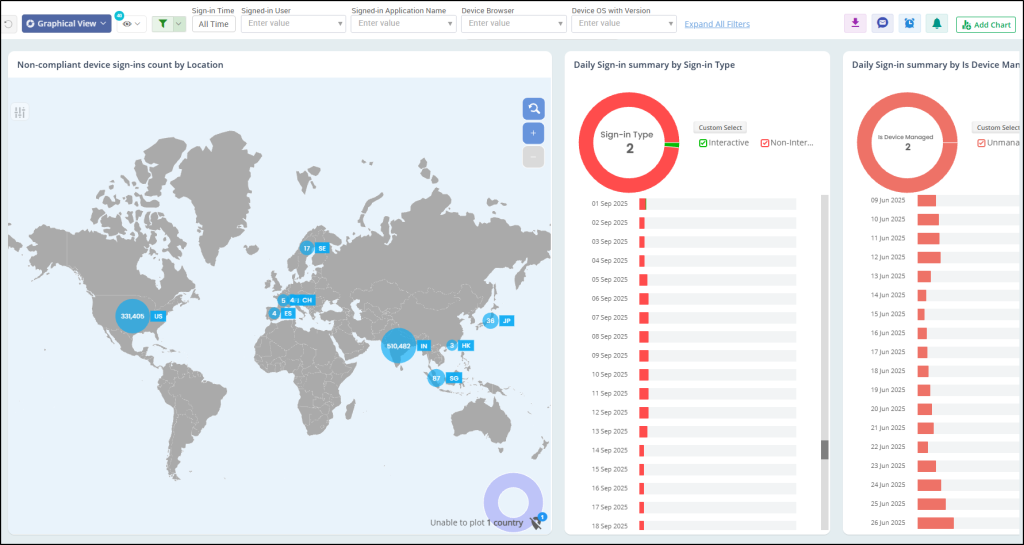Click the US bubble showing 331,405
The width and height of the screenshot is (1024, 545).
click(133, 316)
